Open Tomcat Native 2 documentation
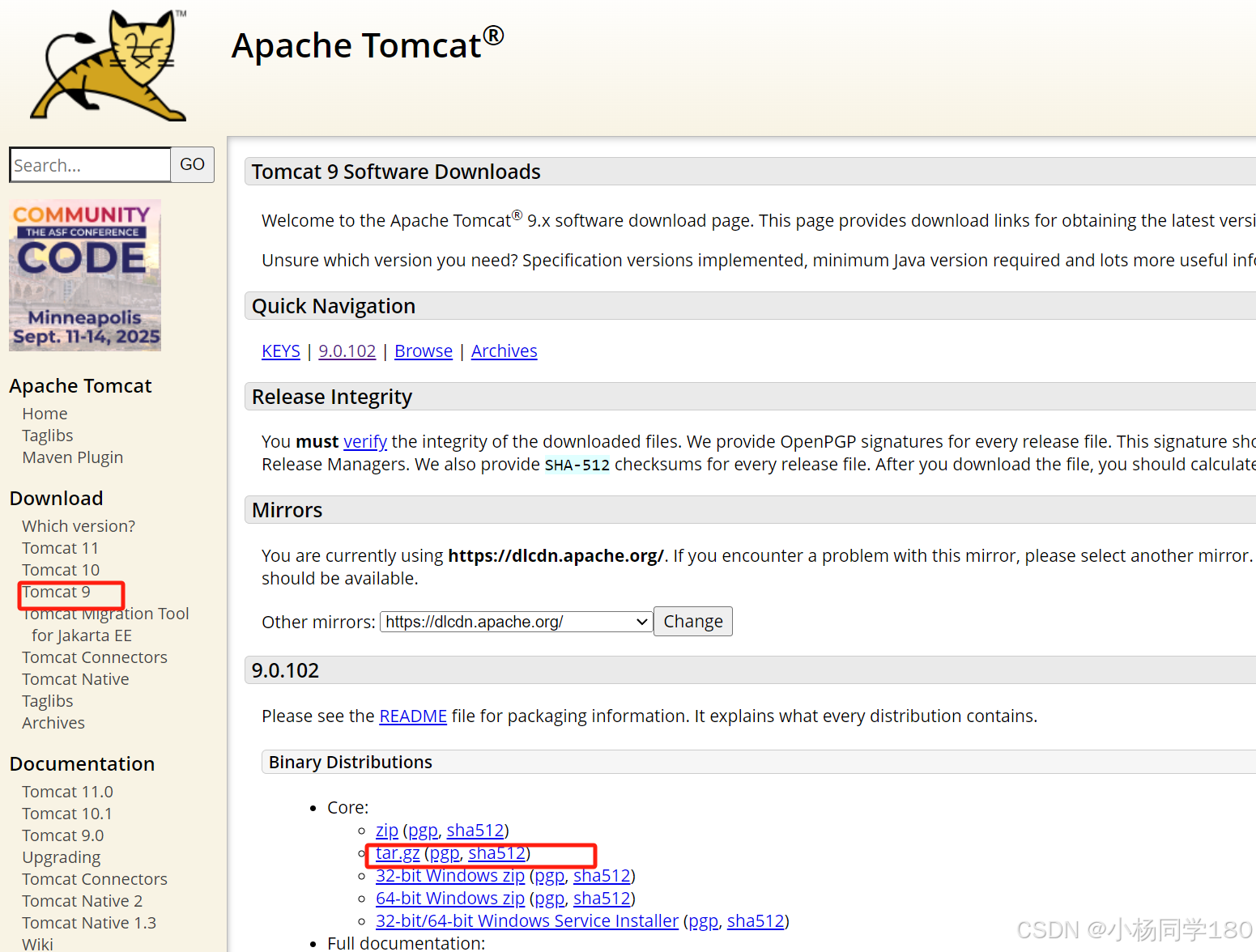The height and width of the screenshot is (952, 1256). (x=83, y=901)
